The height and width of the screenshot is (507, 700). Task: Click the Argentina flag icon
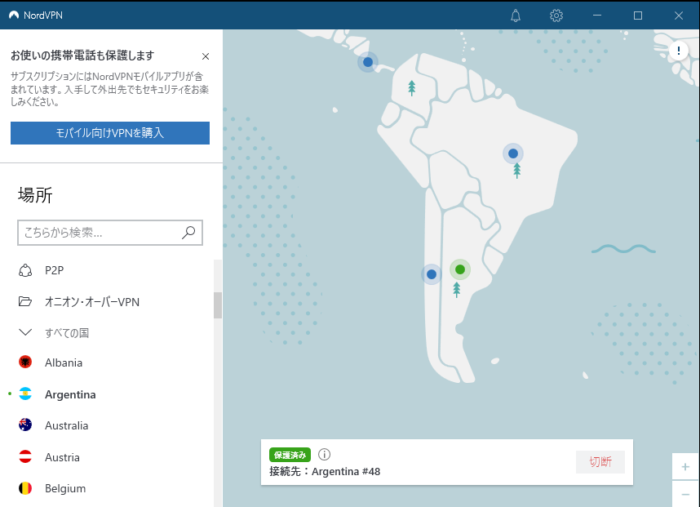[x=25, y=394]
